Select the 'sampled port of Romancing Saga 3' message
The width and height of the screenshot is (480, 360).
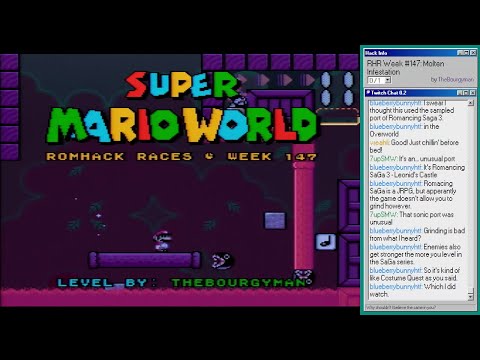point(412,110)
